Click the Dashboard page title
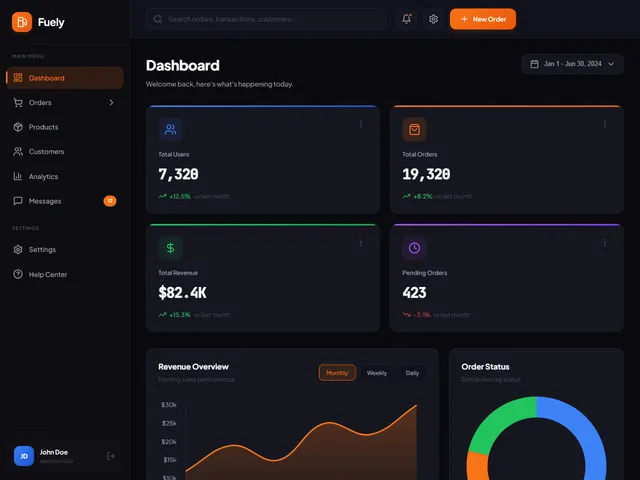Image resolution: width=640 pixels, height=480 pixels. [183, 65]
